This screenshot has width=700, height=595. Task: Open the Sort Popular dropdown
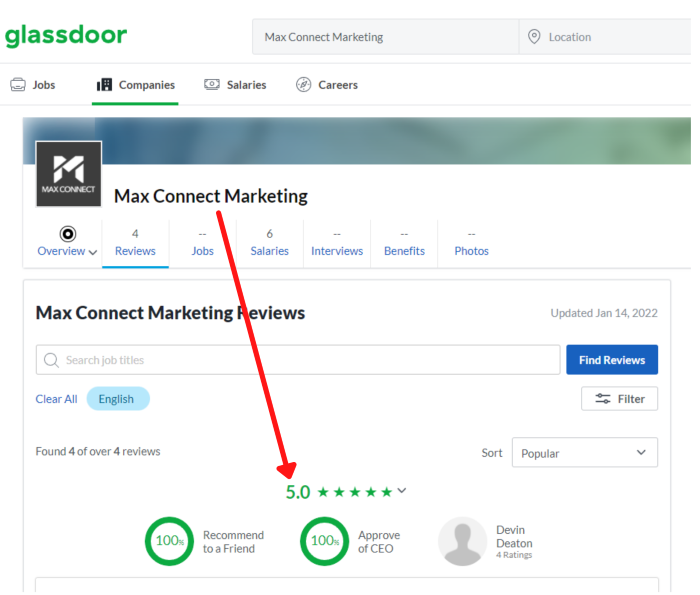click(584, 453)
